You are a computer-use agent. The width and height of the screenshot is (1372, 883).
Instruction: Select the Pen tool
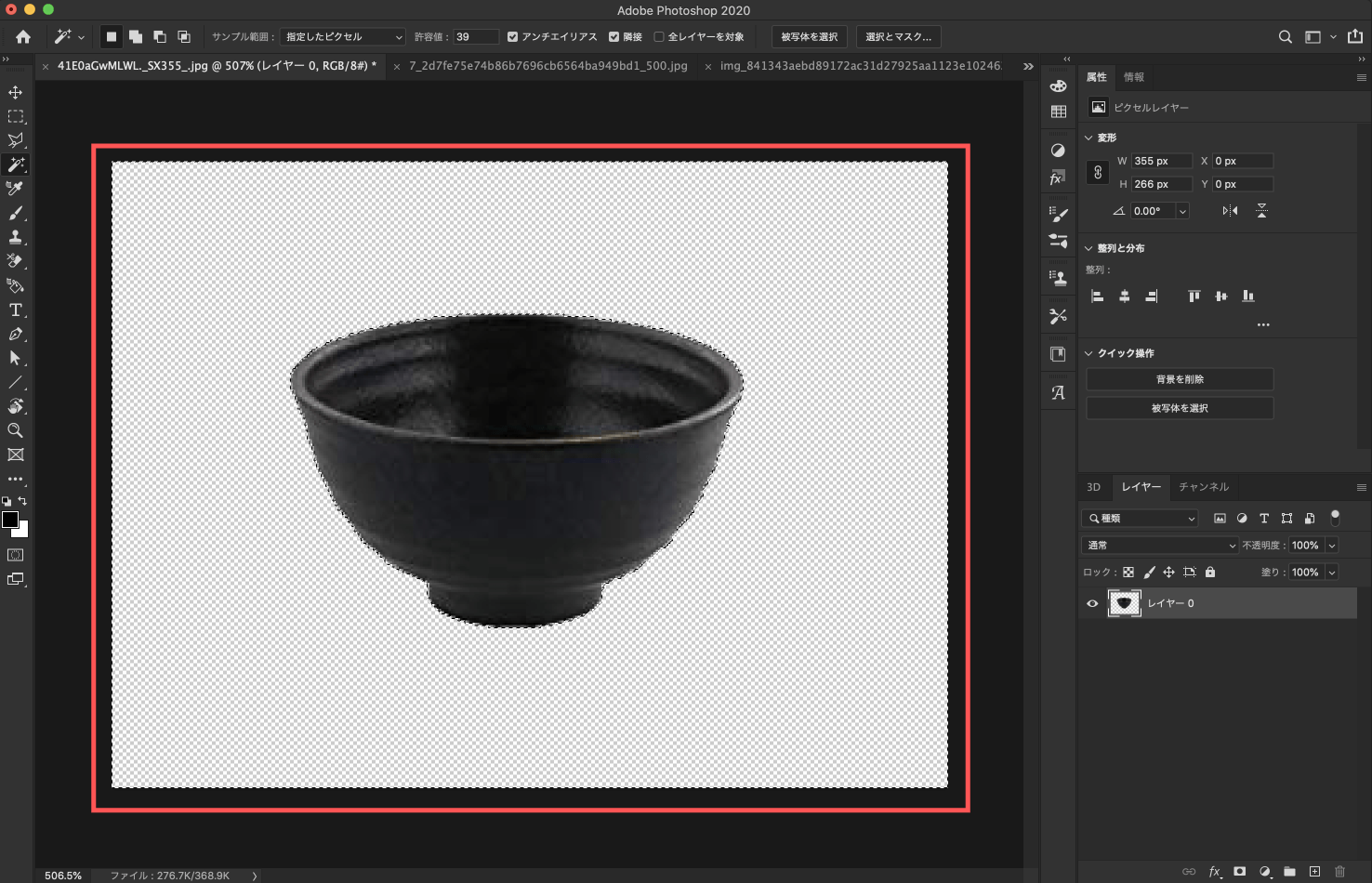[x=16, y=334]
